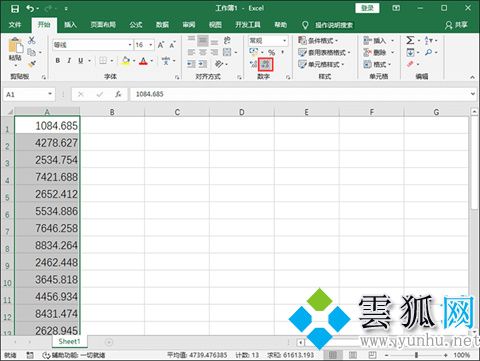The image size is (480, 361).
Task: Click the Fill down-arrow icon in editing group
Action: (x=410, y=52)
